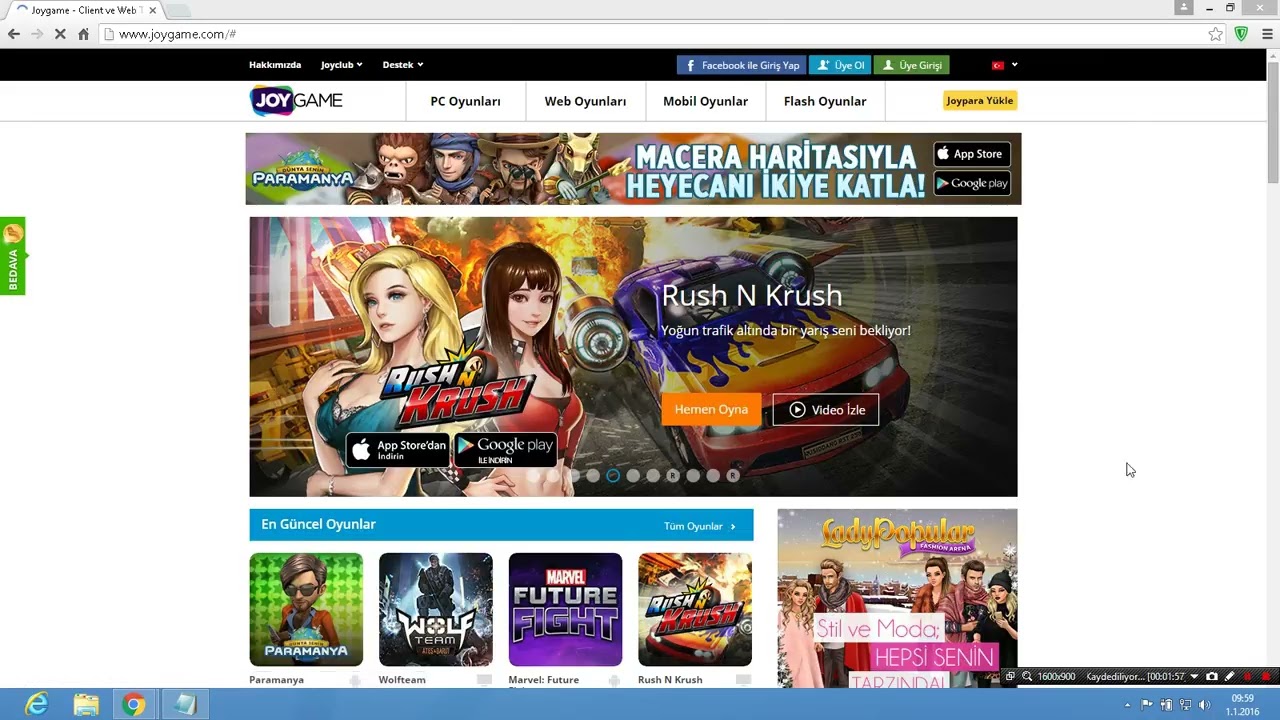Screen dimensions: 1280x720
Task: Expand the Destek dropdown menu
Action: click(403, 65)
